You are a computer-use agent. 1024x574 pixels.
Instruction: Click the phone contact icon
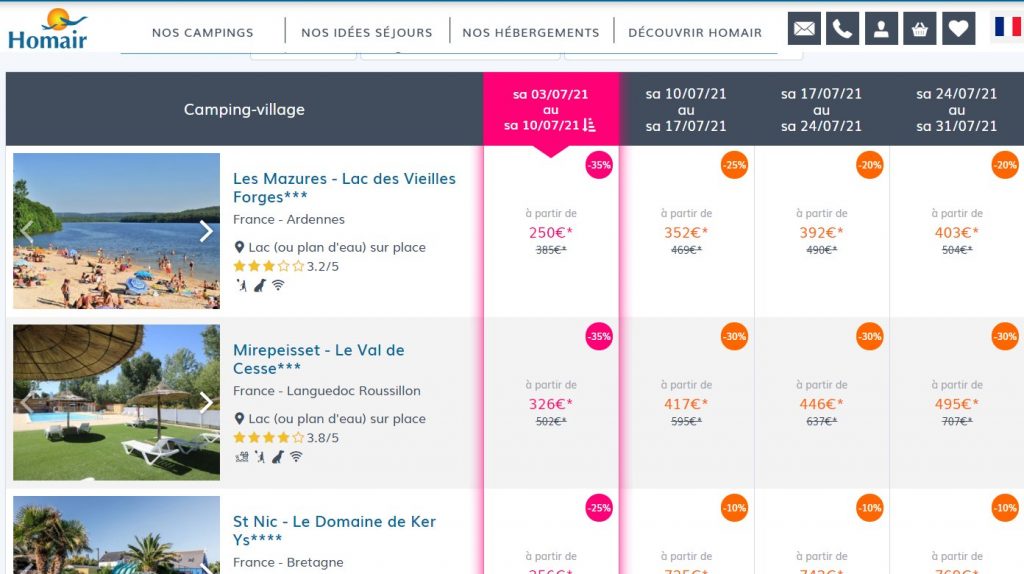[843, 29]
